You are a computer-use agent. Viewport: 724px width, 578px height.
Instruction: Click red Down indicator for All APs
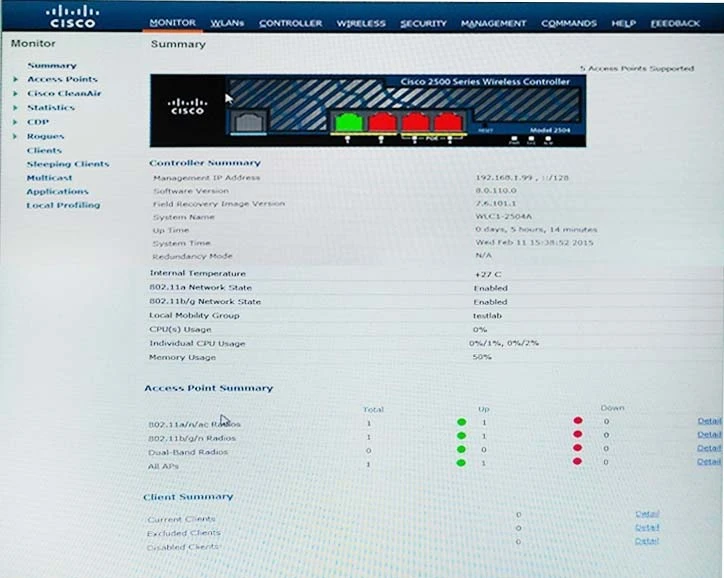[x=577, y=463]
